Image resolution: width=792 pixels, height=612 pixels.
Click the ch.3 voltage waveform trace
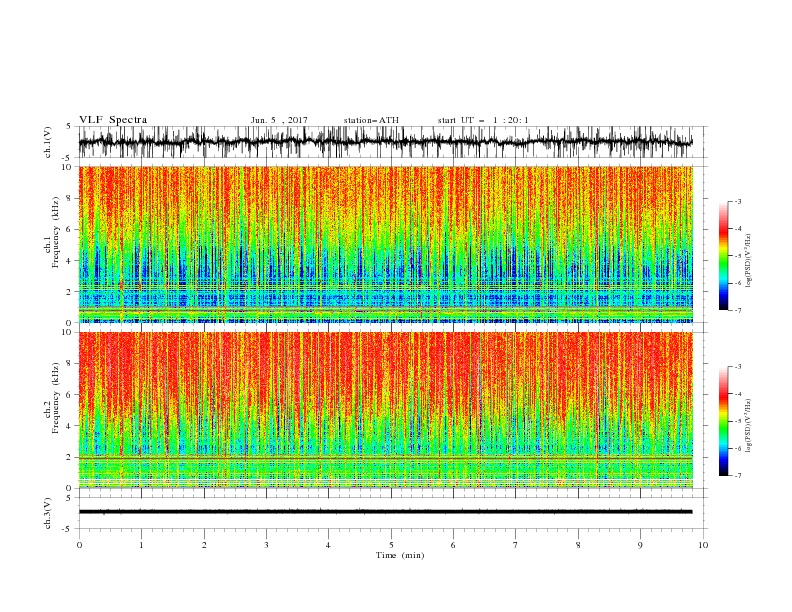tap(385, 512)
